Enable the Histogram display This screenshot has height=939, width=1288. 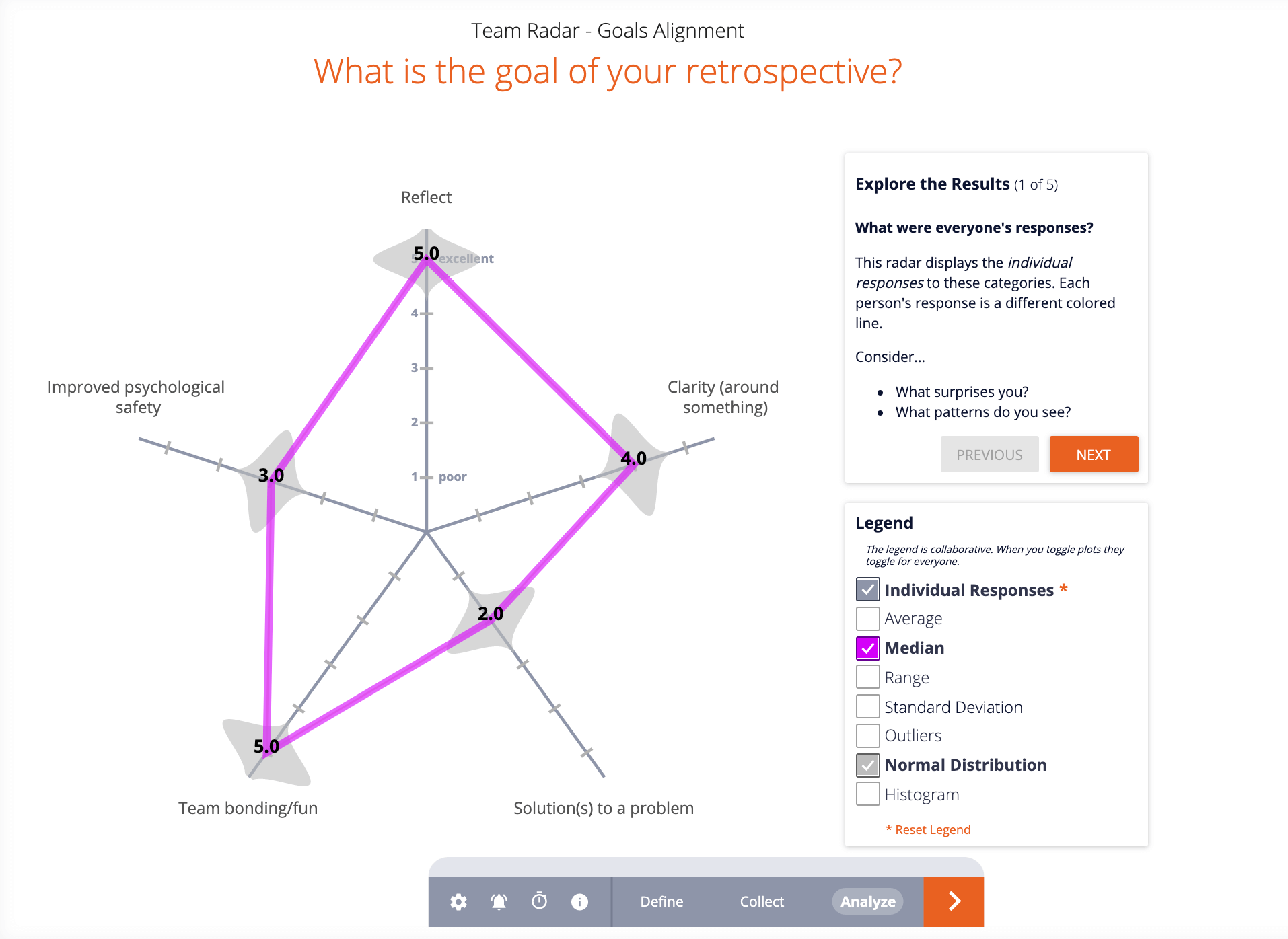tap(867, 794)
